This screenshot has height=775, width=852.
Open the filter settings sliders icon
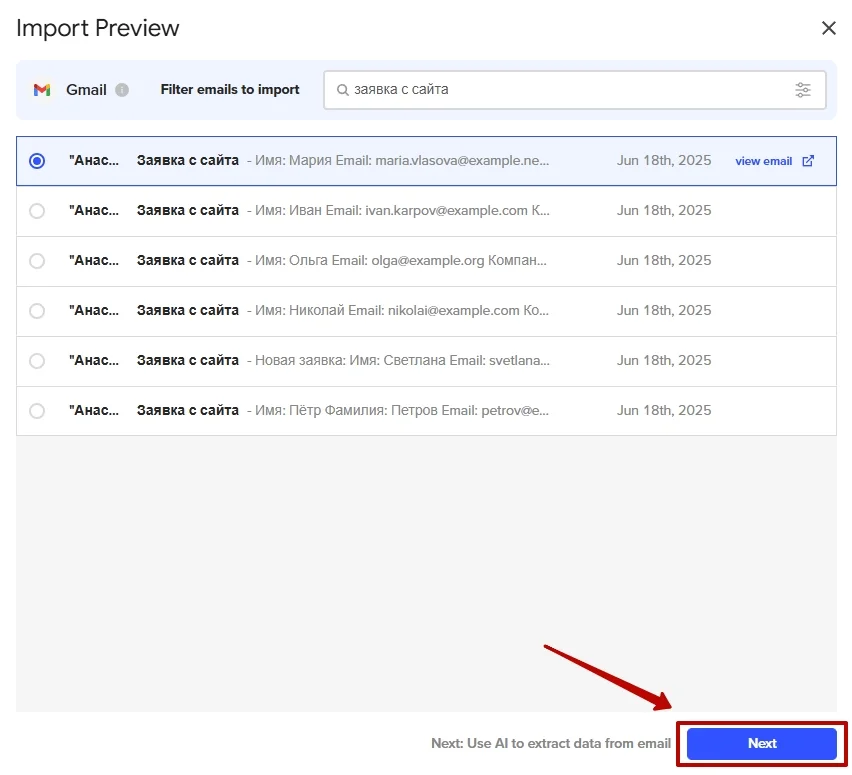pyautogui.click(x=803, y=90)
